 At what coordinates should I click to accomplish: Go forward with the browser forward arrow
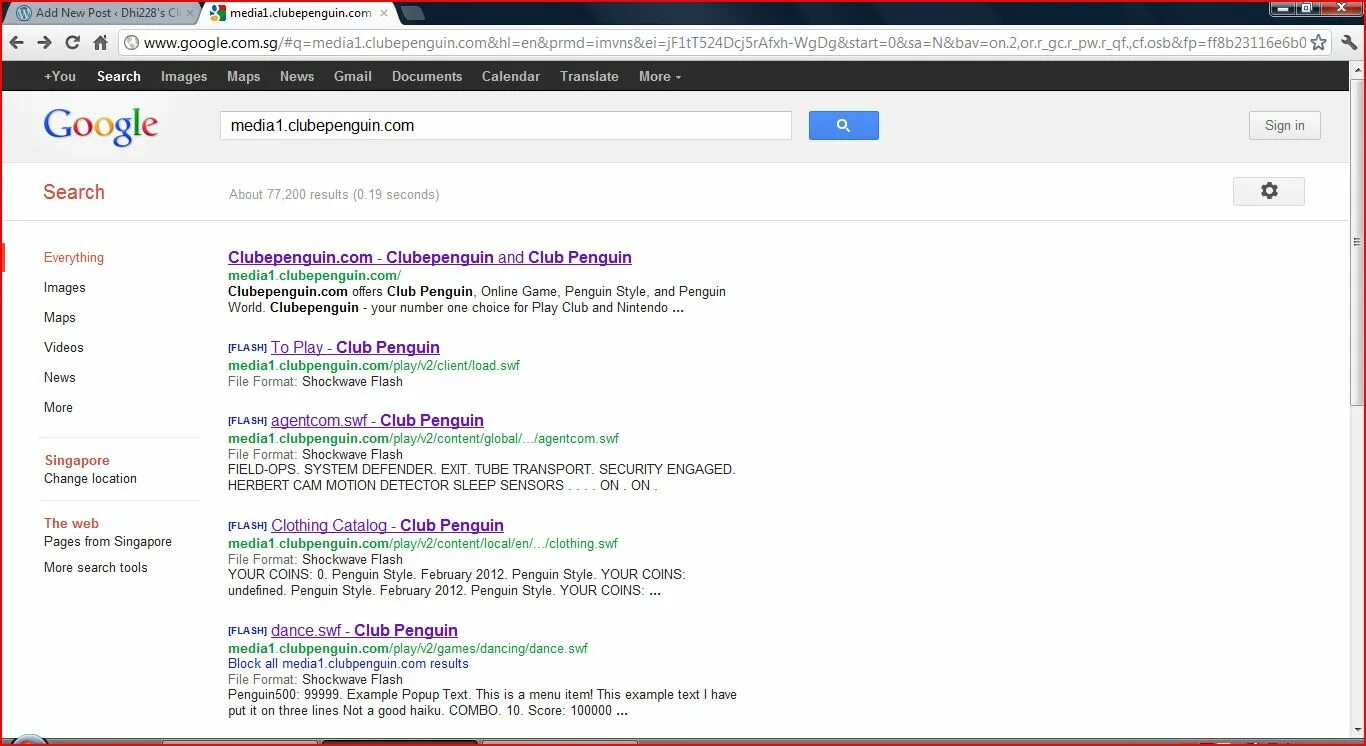pyautogui.click(x=44, y=42)
